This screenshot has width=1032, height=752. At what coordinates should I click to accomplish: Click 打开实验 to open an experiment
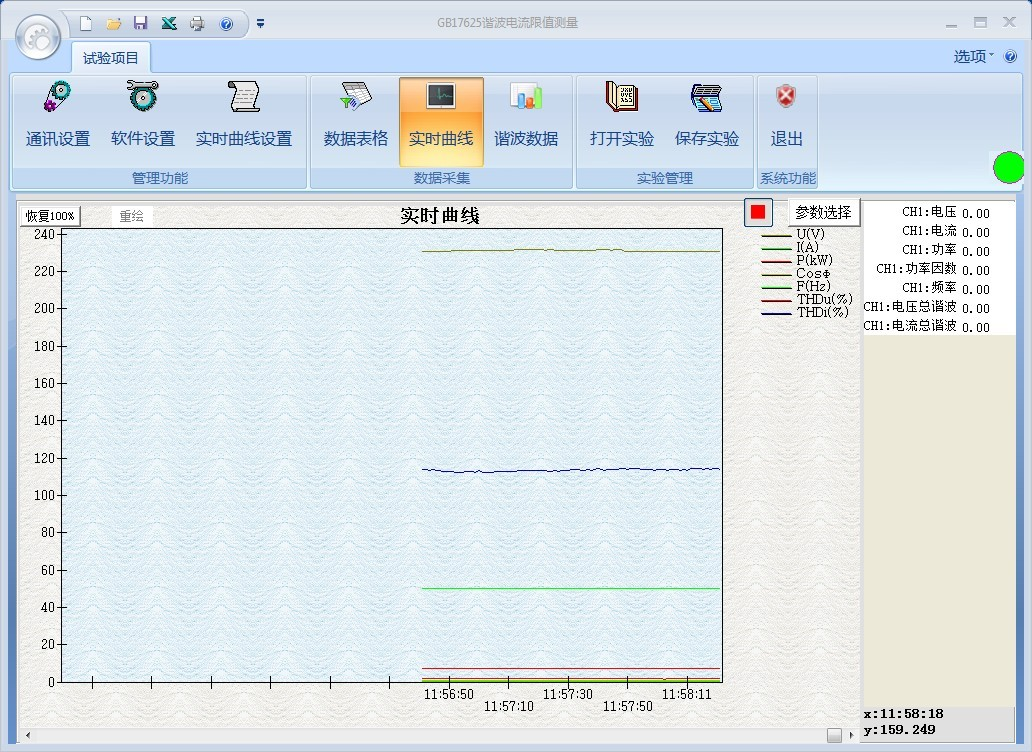(x=621, y=118)
